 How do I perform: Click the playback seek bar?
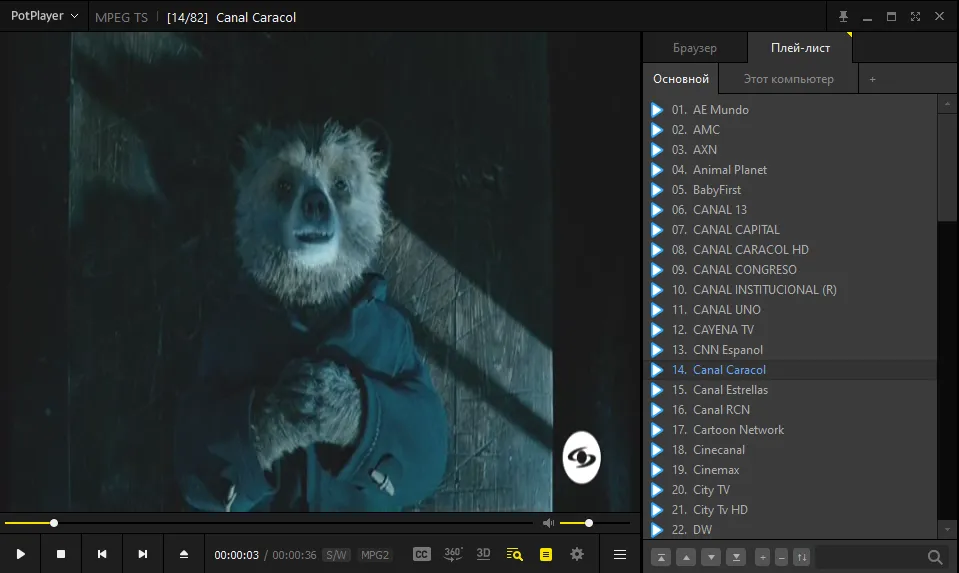point(269,523)
